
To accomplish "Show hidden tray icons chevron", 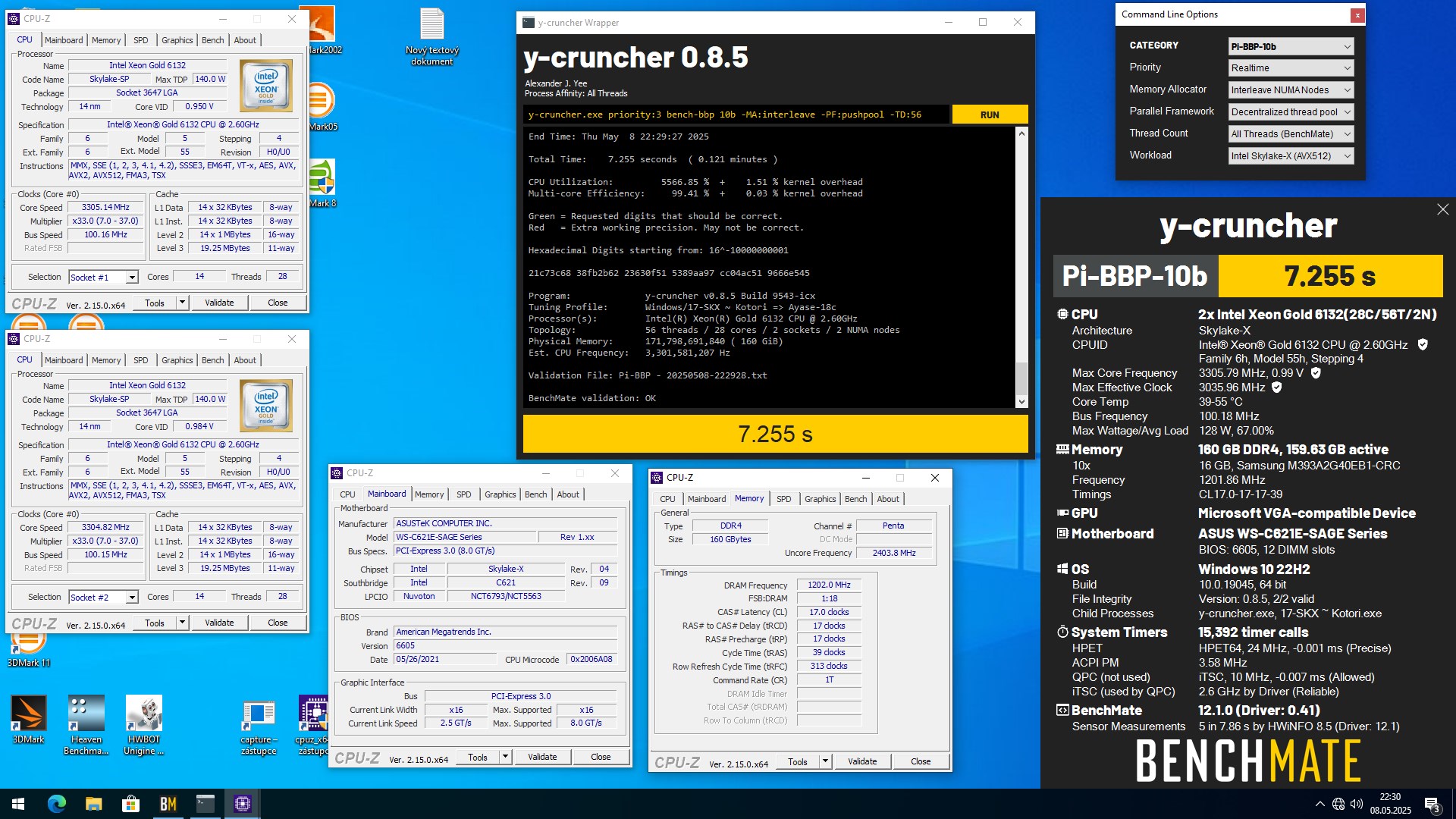I will 1320,804.
